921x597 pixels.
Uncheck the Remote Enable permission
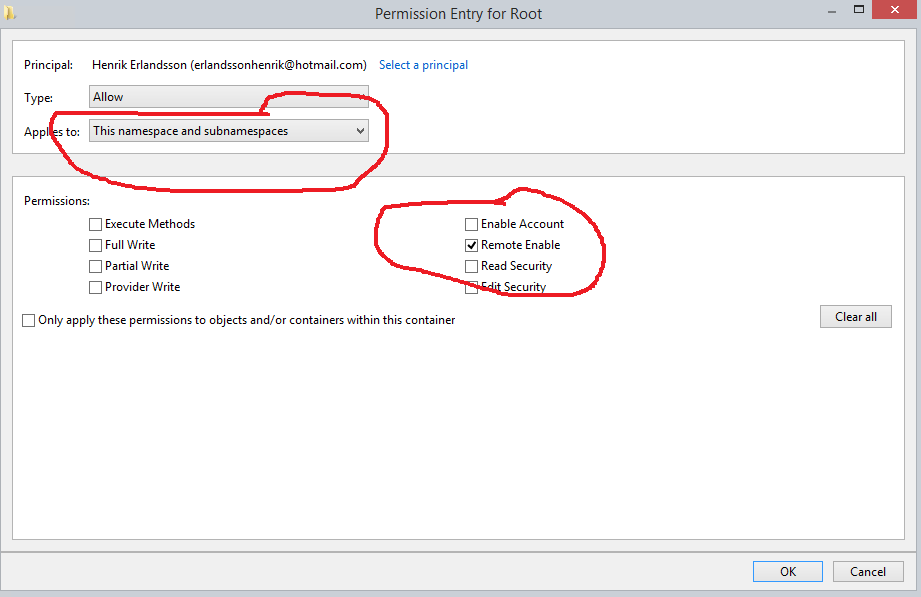tap(470, 244)
